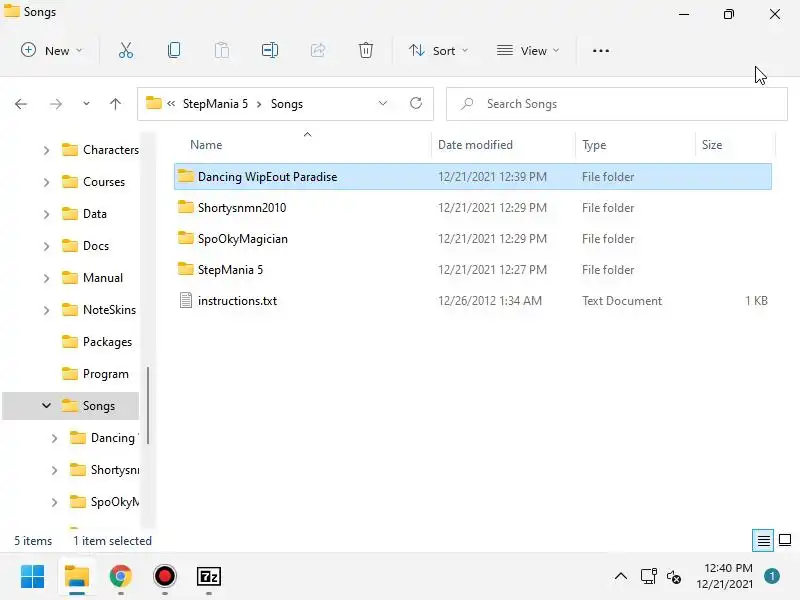800x600 pixels.
Task: Open the Sort options dropdown
Action: coord(439,51)
